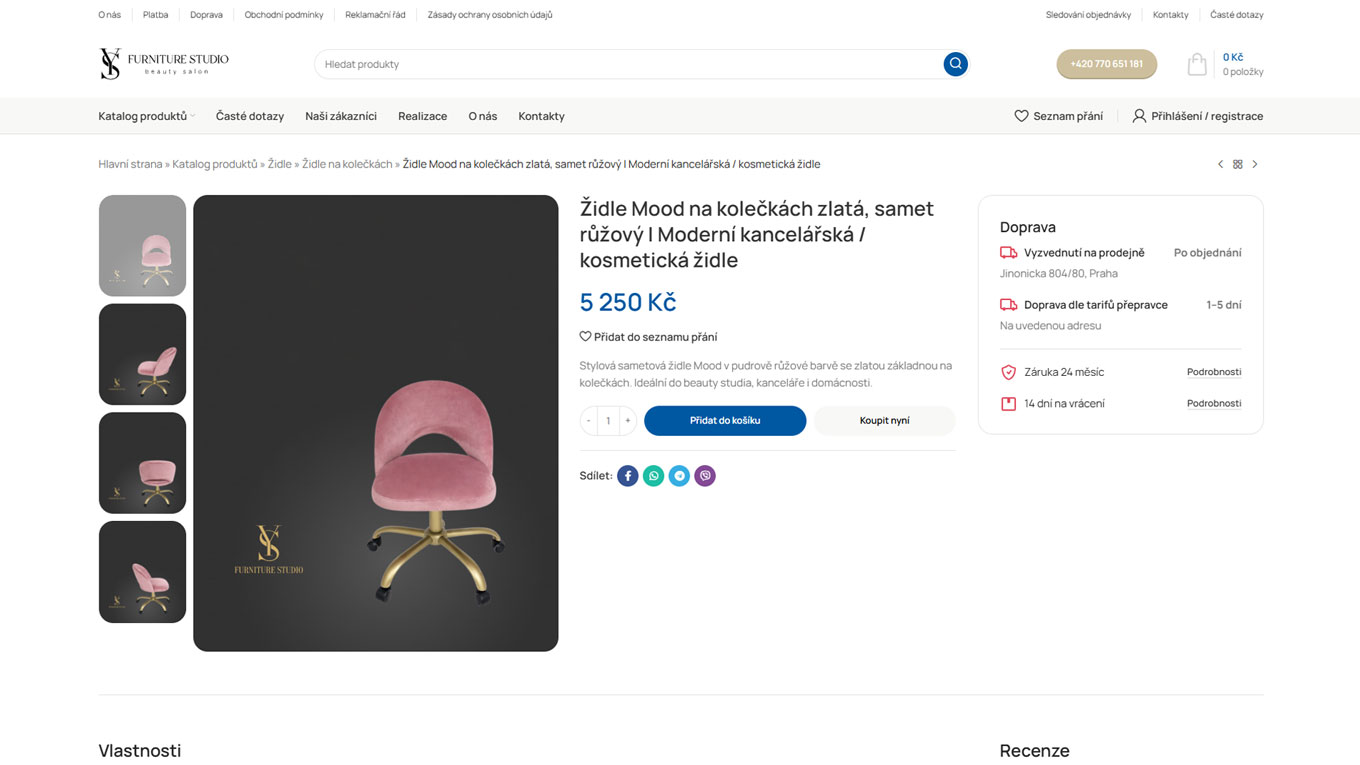Share product via Viber icon
1360x765 pixels.
click(x=706, y=476)
